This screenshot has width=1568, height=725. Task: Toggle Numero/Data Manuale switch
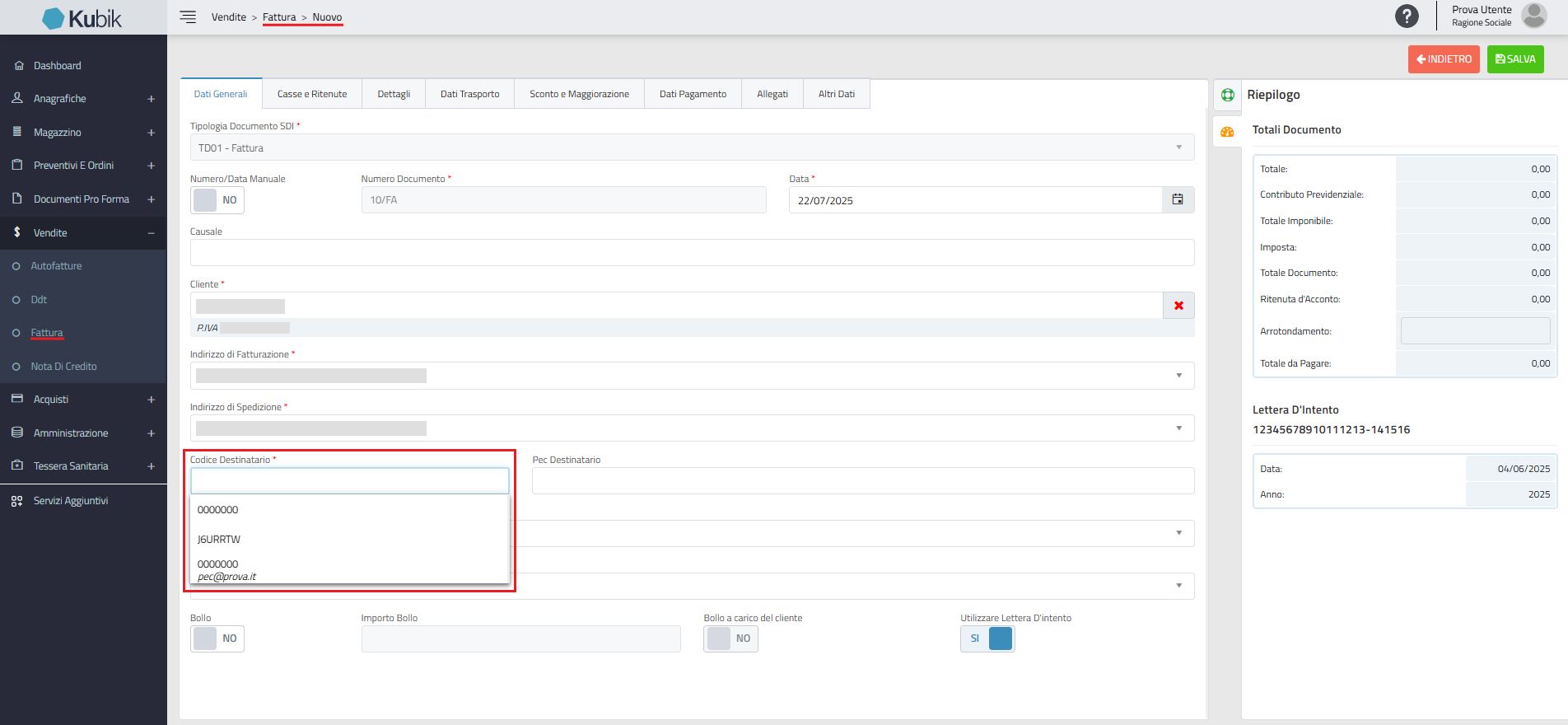click(x=217, y=200)
